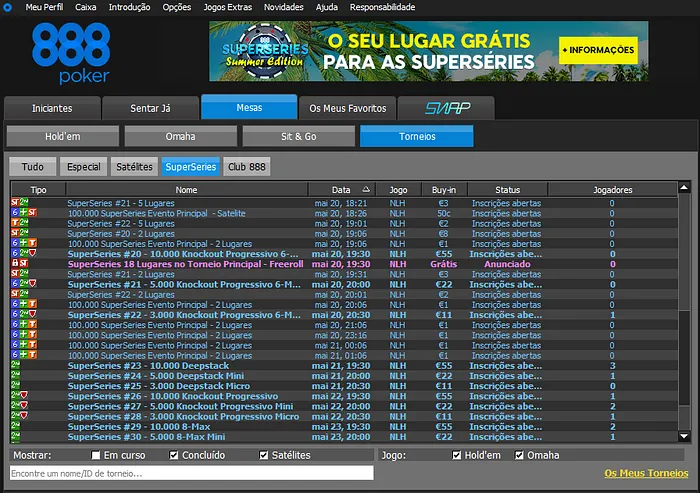700x493 pixels.
Task: Select the SuperSeries #24 - 5.000 Deepstack Mini row
Action: [344, 376]
